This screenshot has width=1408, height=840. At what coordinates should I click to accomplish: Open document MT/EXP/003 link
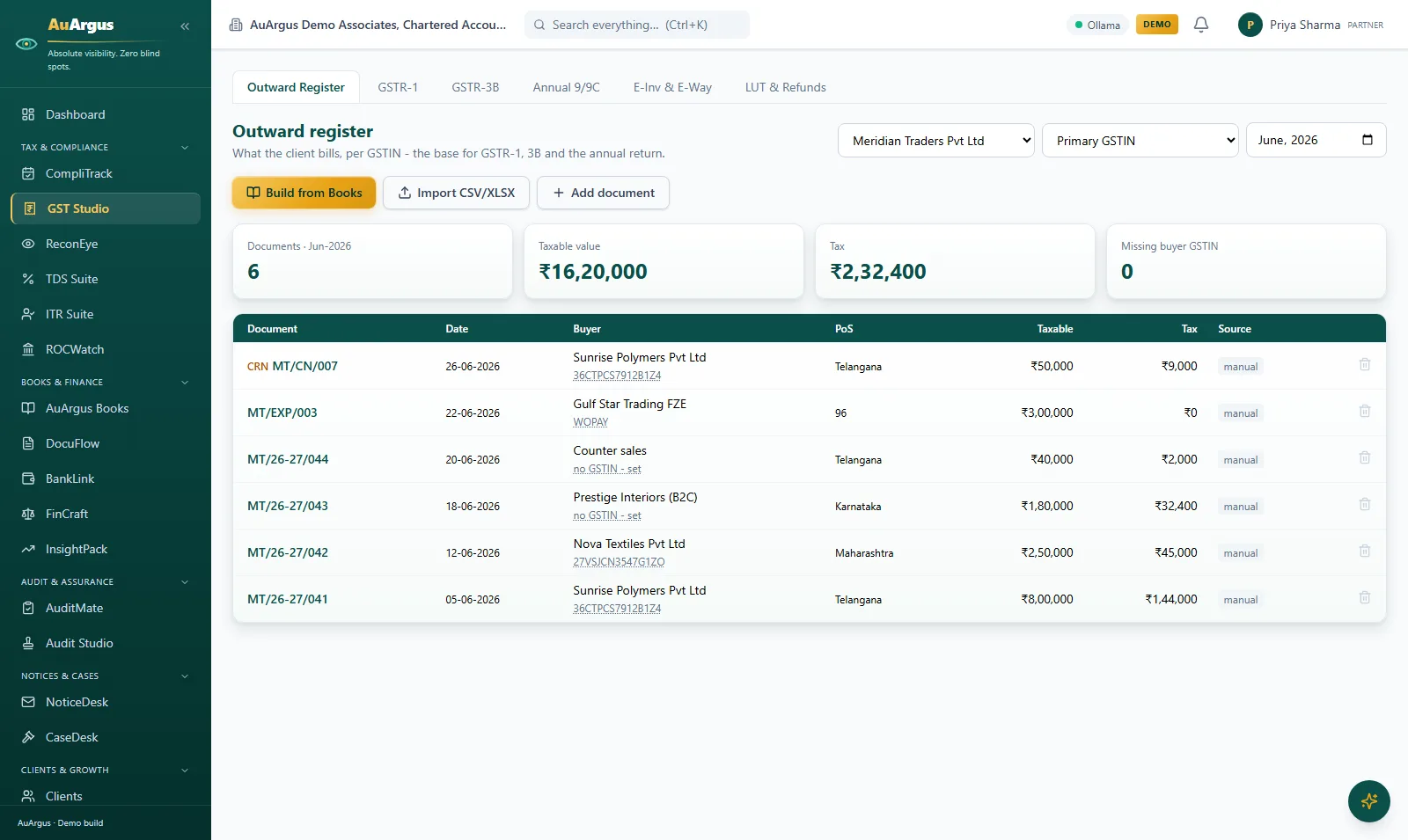[x=282, y=413]
